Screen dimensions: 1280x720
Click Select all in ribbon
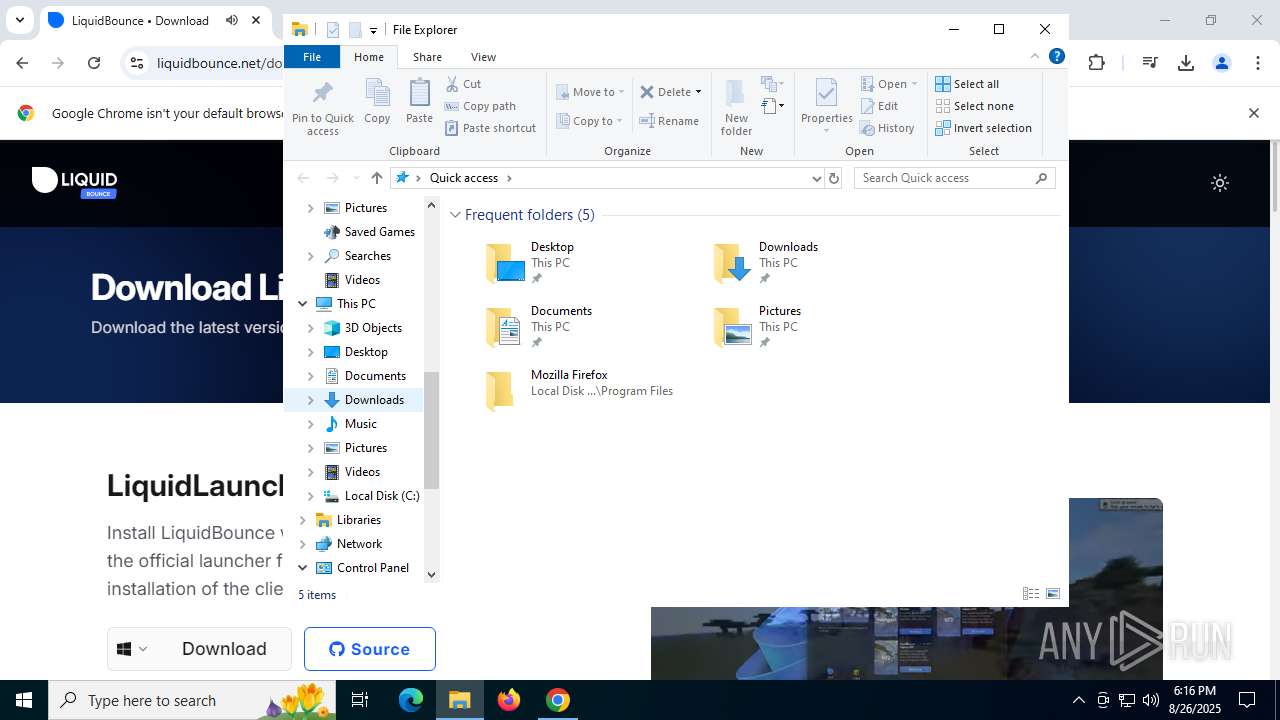[x=967, y=84]
